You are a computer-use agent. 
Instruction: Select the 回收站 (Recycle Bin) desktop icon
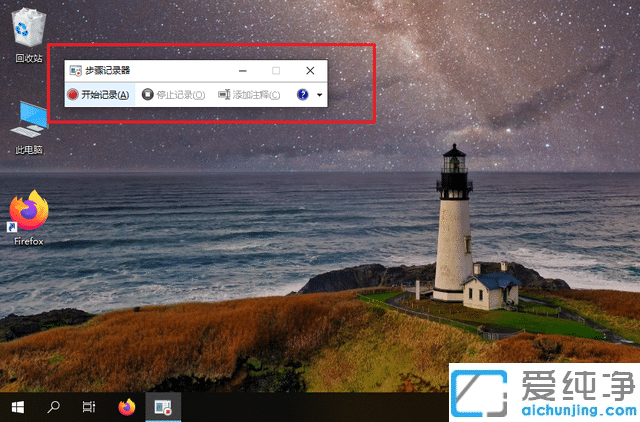tap(29, 30)
